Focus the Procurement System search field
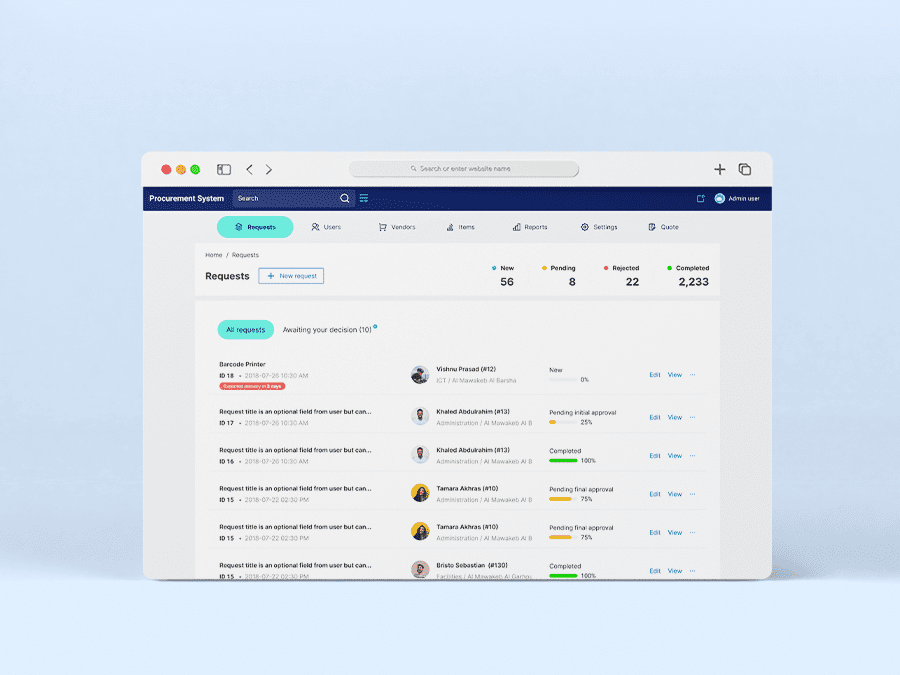This screenshot has width=900, height=675. coord(293,198)
